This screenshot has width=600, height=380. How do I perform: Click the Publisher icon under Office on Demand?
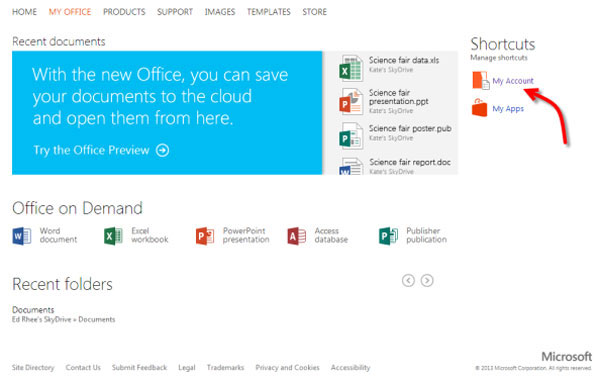tap(388, 236)
